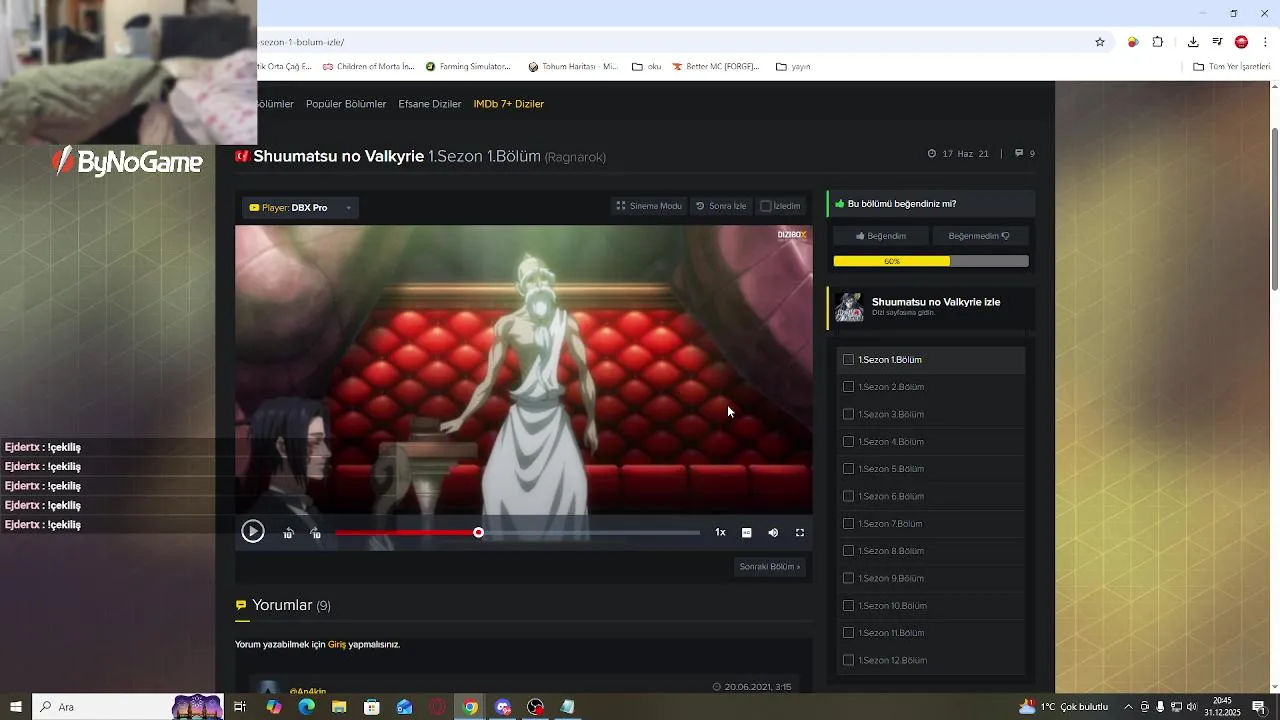Click the page address bar URL
The height and width of the screenshot is (720, 1280).
tap(301, 42)
